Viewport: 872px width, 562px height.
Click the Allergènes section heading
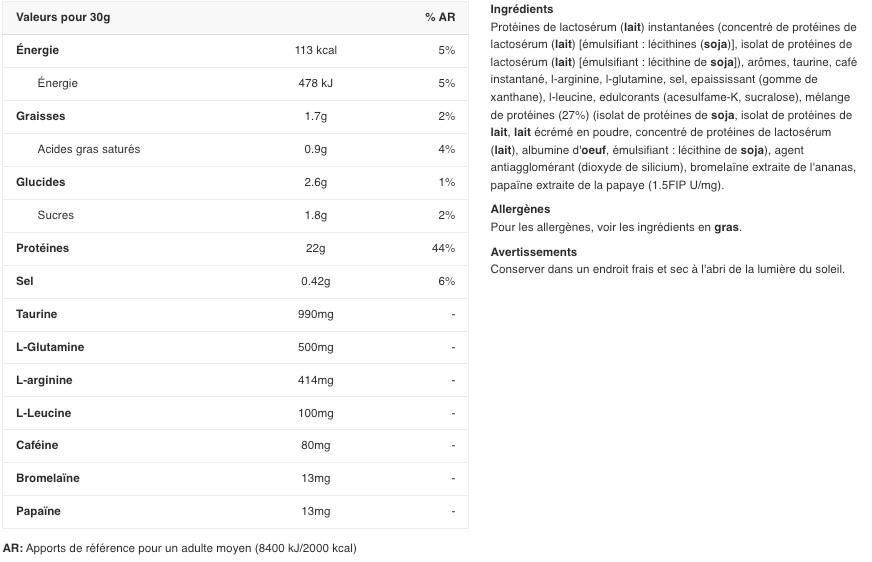coord(520,209)
